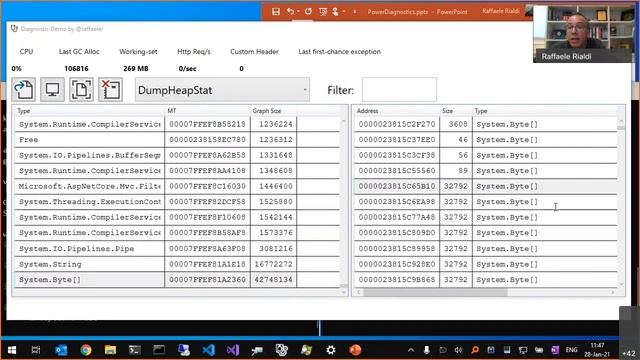Select the Microsoft.AspNetCore.Mvc.Filte row
This screenshot has height=360, width=640.
[177, 186]
